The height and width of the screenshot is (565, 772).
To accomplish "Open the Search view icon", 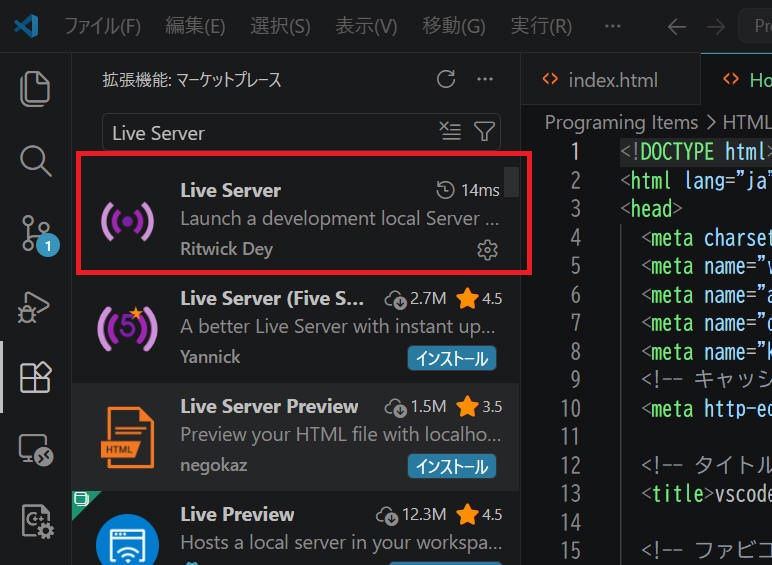I will (35, 160).
